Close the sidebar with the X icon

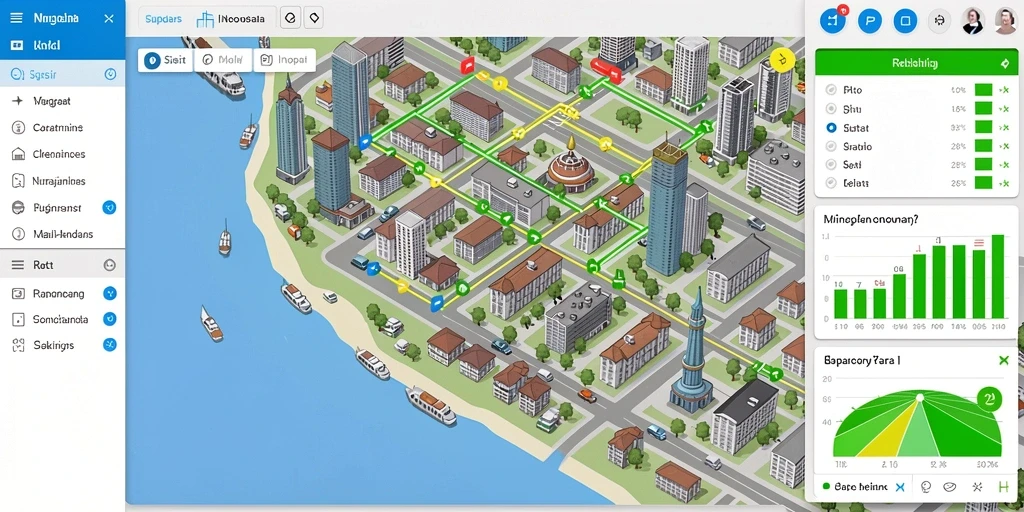click(x=109, y=18)
